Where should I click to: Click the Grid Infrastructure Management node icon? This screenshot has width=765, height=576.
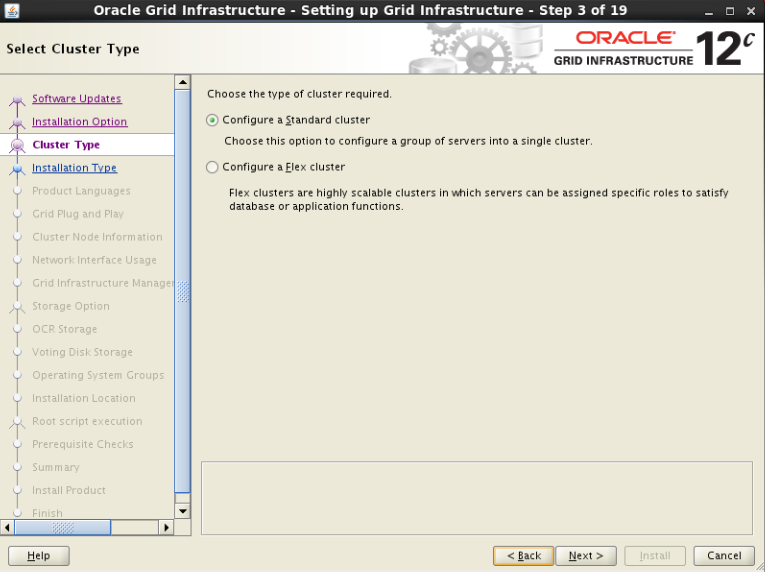coord(18,283)
